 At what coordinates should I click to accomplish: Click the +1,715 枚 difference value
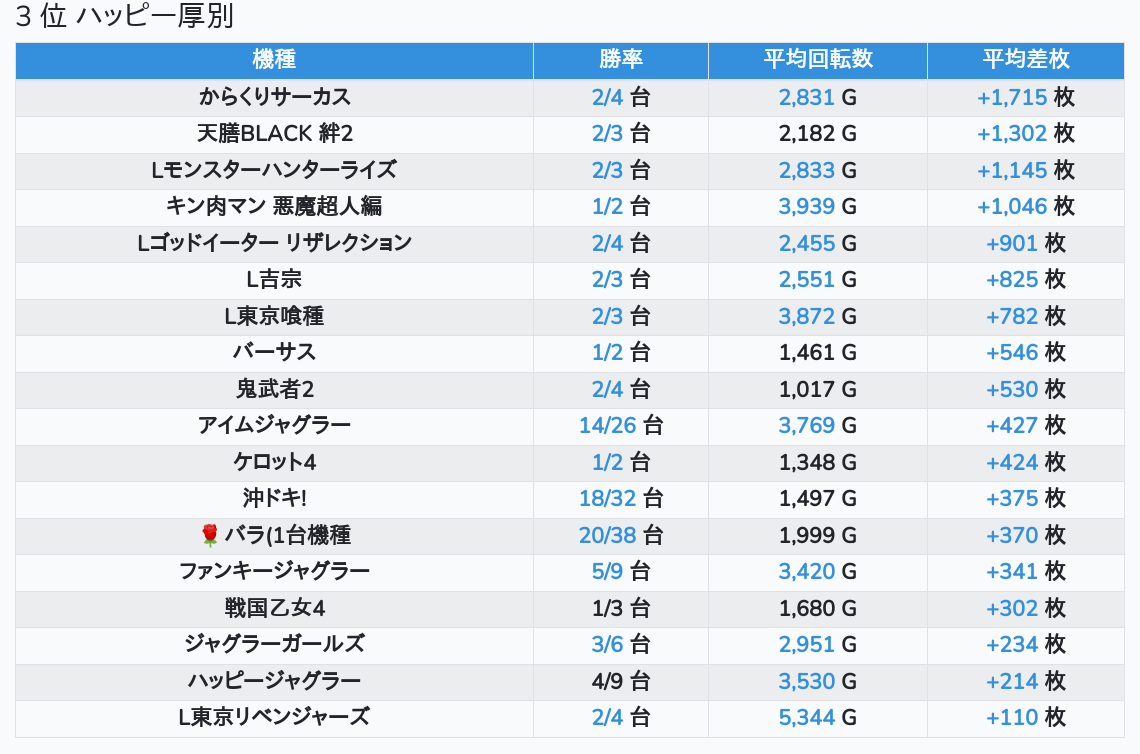[1026, 97]
